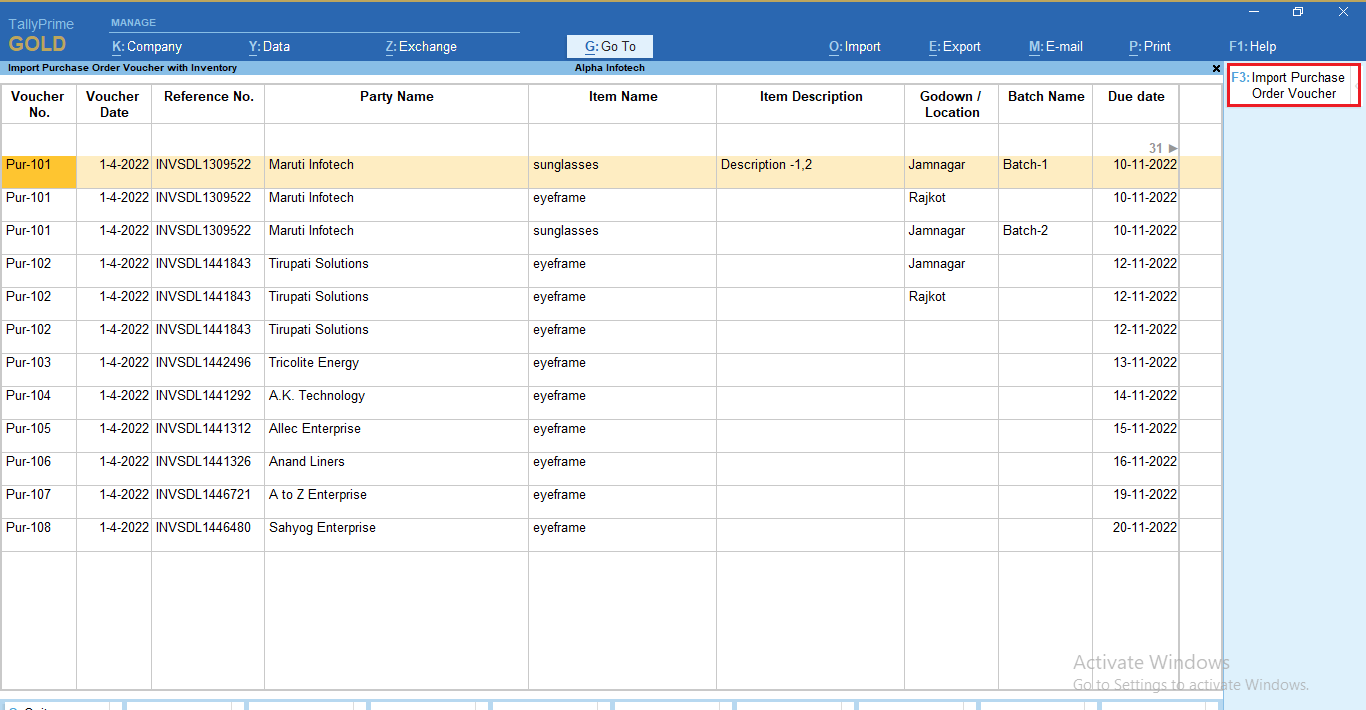Image resolution: width=1366 pixels, height=710 pixels.
Task: Open the K: Company menu
Action: (x=146, y=46)
